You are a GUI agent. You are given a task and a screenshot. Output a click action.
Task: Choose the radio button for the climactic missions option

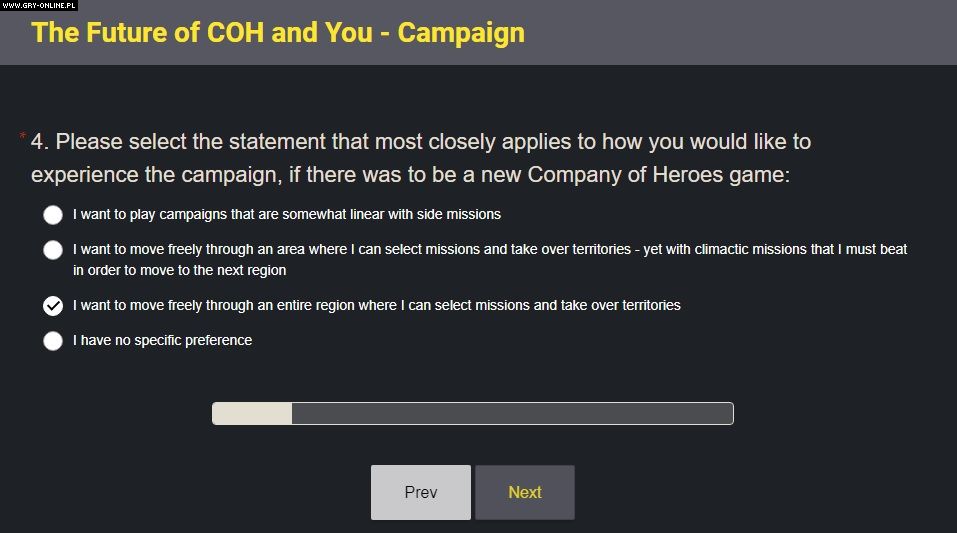point(53,250)
